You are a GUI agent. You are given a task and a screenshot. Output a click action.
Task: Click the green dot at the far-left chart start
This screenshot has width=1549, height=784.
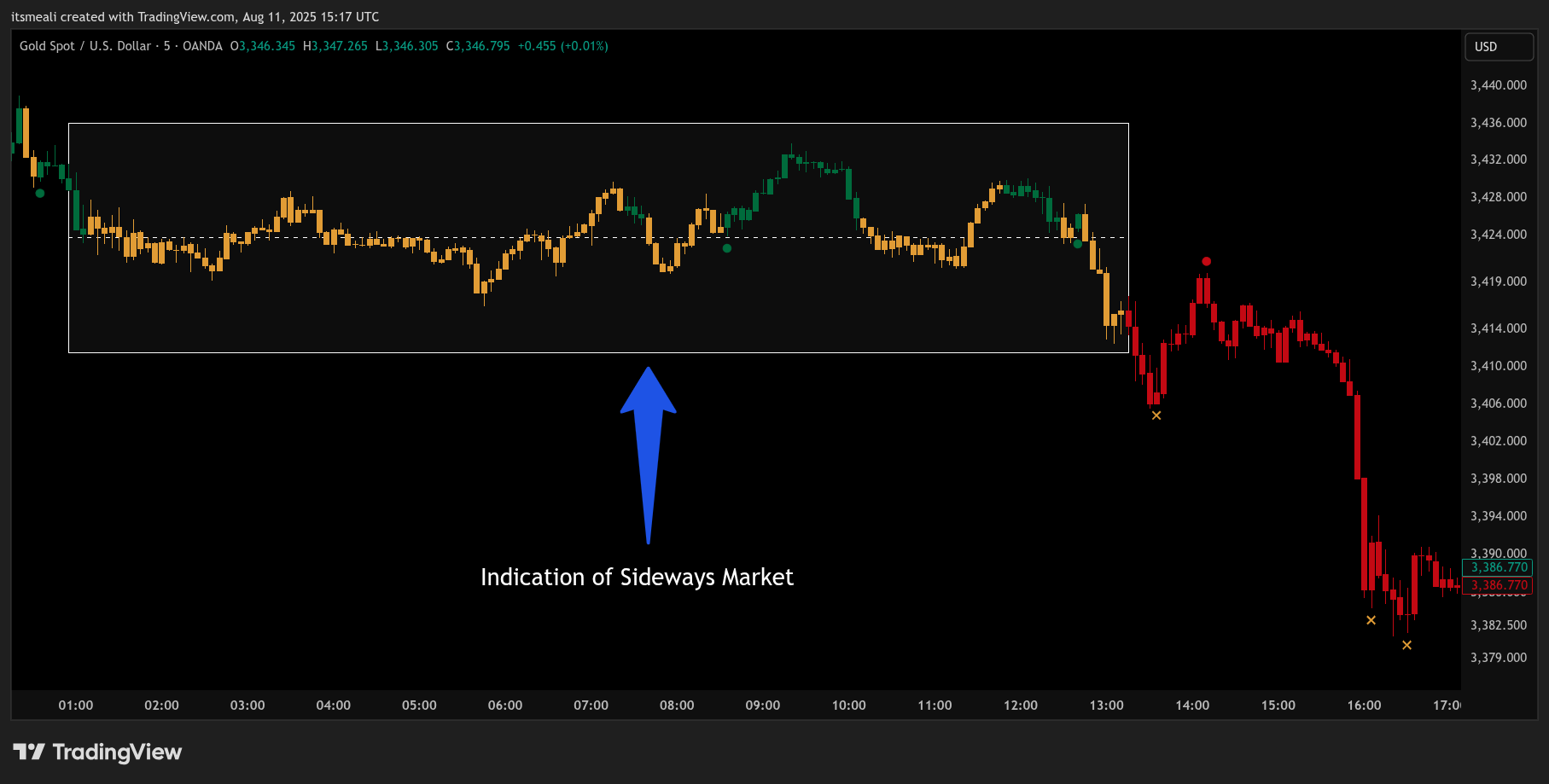[x=40, y=194]
